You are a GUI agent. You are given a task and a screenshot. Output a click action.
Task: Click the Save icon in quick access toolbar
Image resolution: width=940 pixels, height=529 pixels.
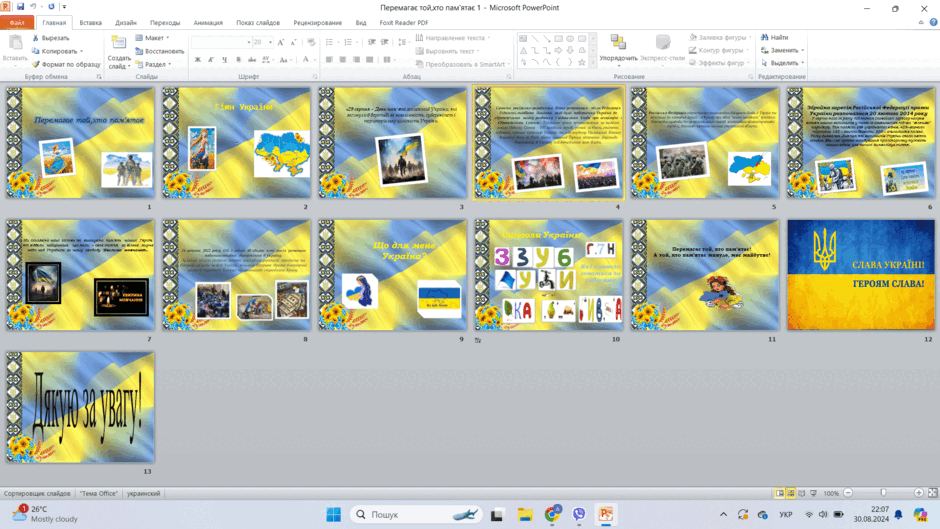coord(20,7)
